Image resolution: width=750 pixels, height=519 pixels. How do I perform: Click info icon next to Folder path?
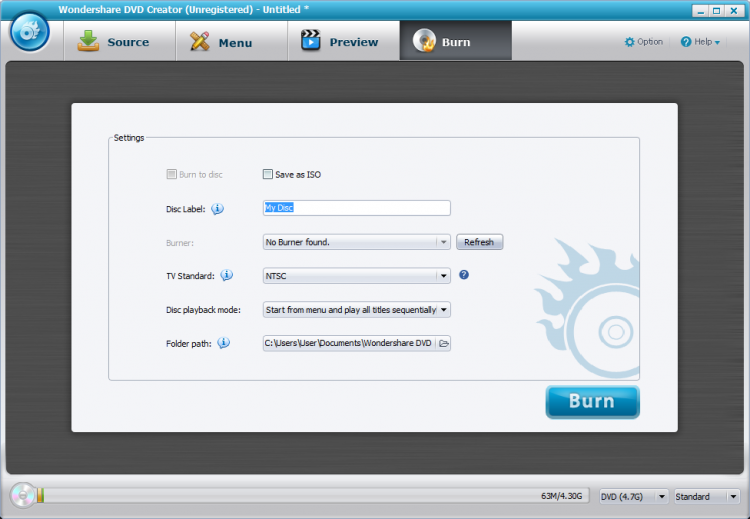point(223,342)
